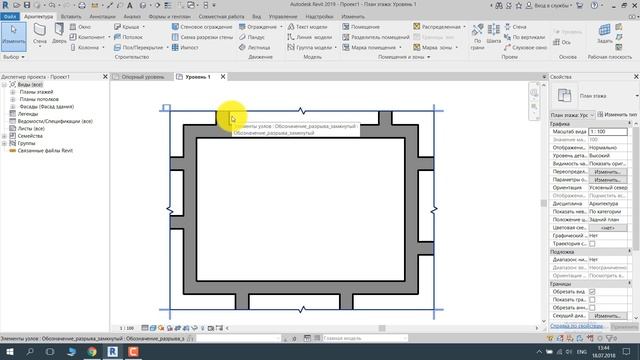This screenshot has height=360, width=640.
Task: Choose the Окно (Window) tool
Action: coord(80,27)
